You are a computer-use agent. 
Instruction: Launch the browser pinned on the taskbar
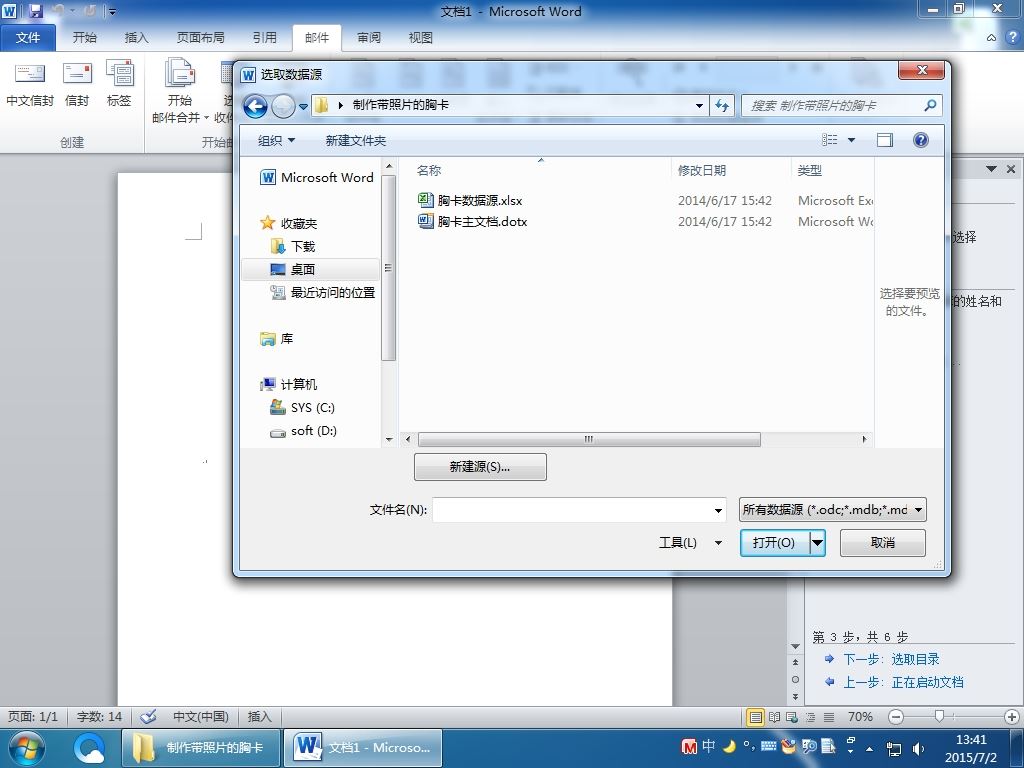(88, 748)
